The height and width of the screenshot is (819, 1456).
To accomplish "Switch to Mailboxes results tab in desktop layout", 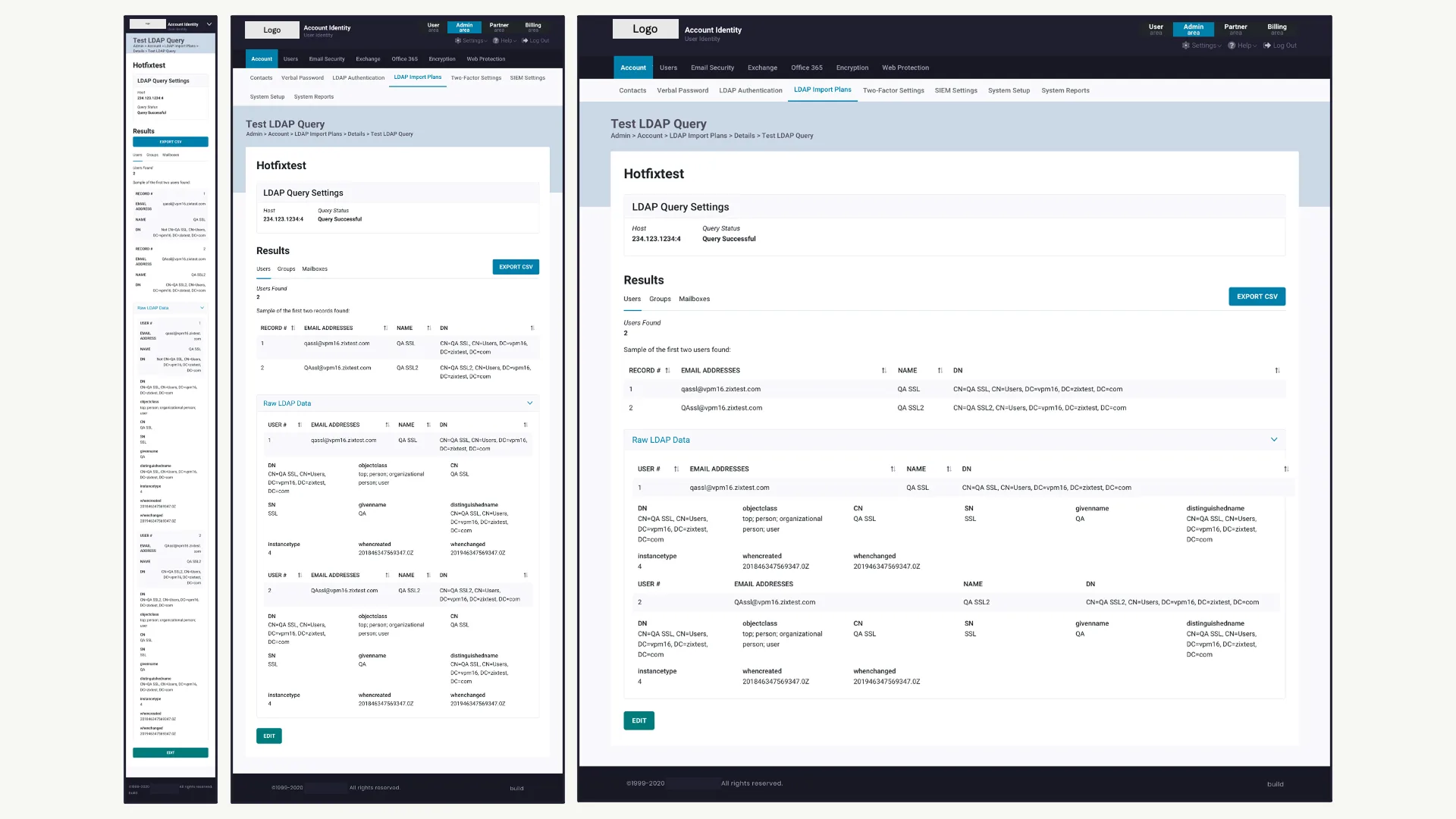I will pos(695,299).
